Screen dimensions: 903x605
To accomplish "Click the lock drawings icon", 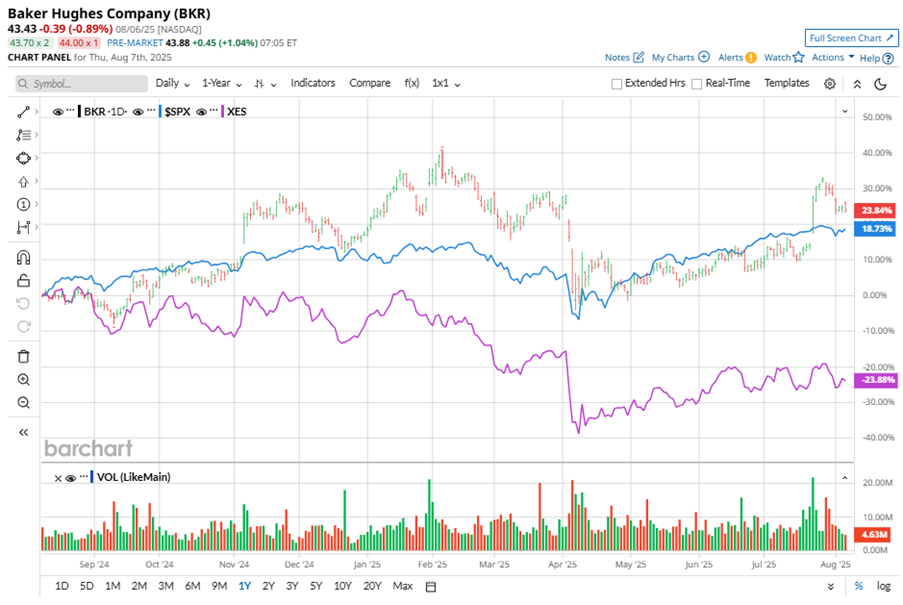I will (x=23, y=280).
